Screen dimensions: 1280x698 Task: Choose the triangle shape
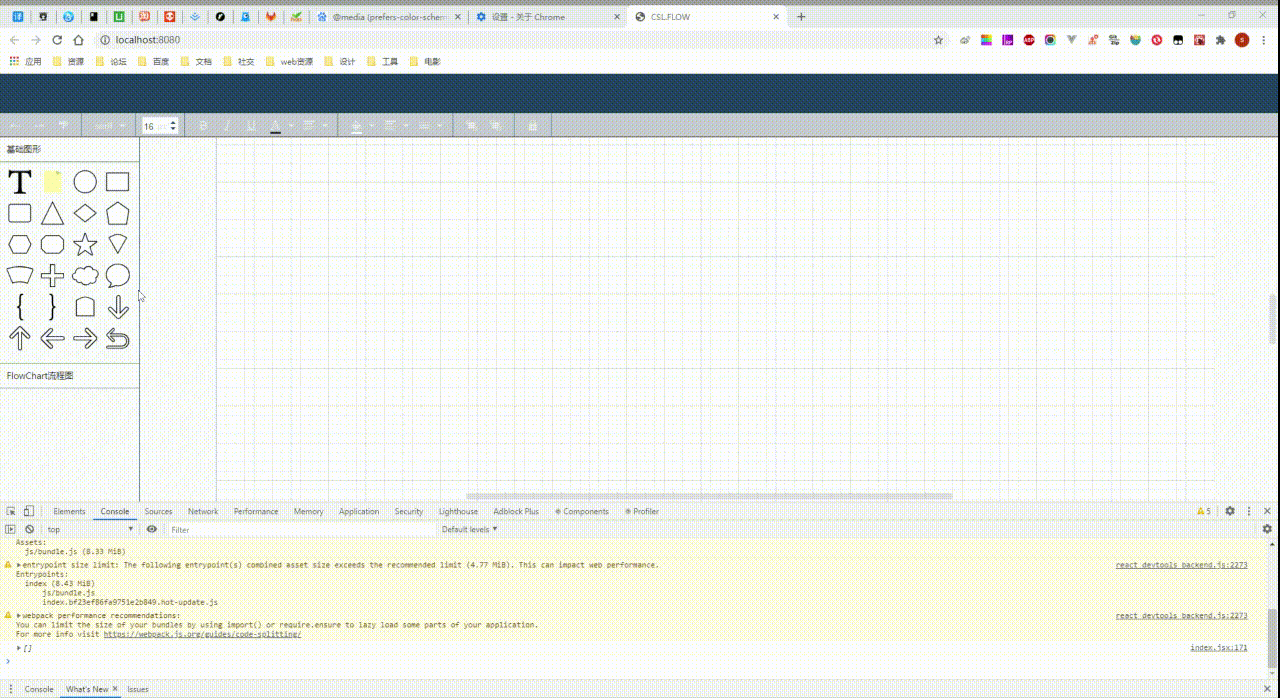pyautogui.click(x=52, y=213)
